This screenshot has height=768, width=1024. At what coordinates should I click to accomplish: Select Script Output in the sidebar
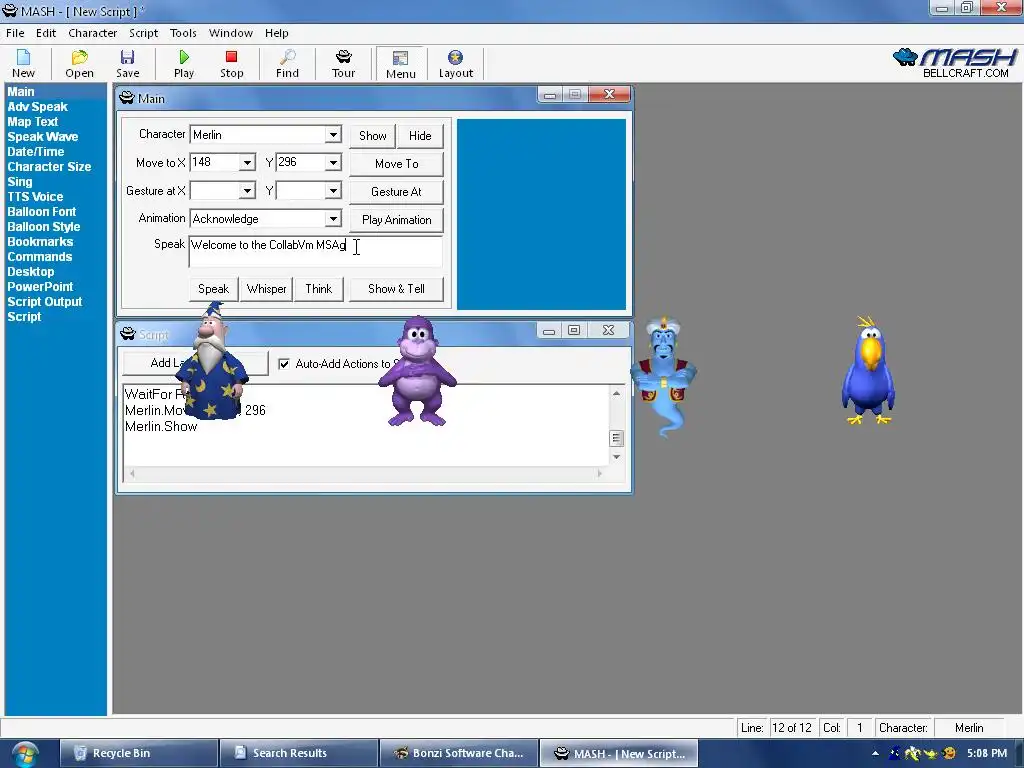pos(44,302)
